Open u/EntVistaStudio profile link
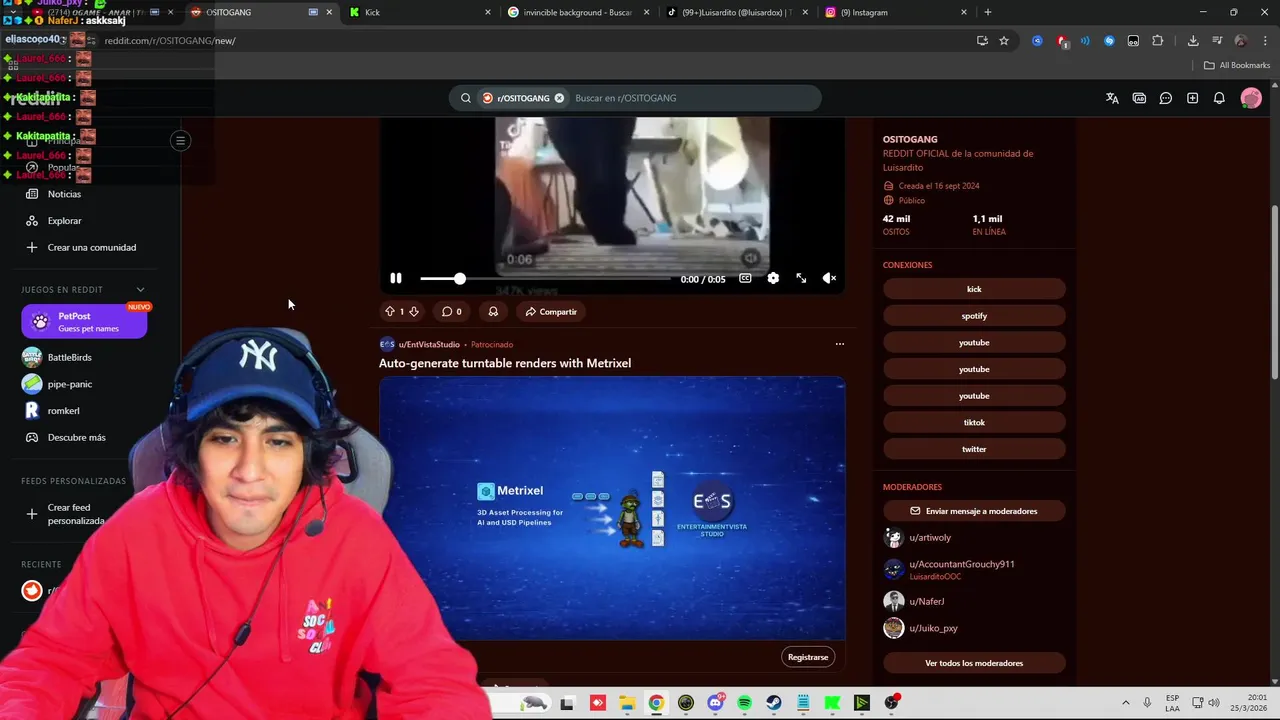The height and width of the screenshot is (720, 1280). (x=429, y=344)
